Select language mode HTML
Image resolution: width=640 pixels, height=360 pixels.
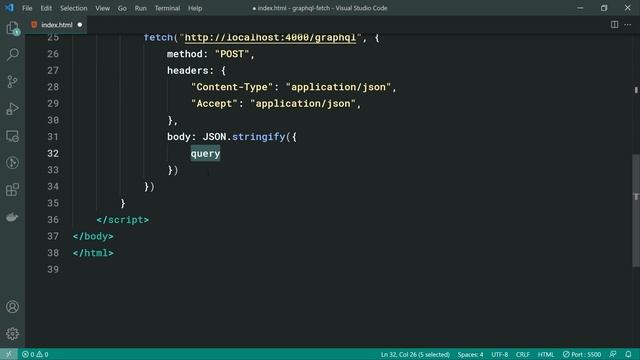click(546, 354)
